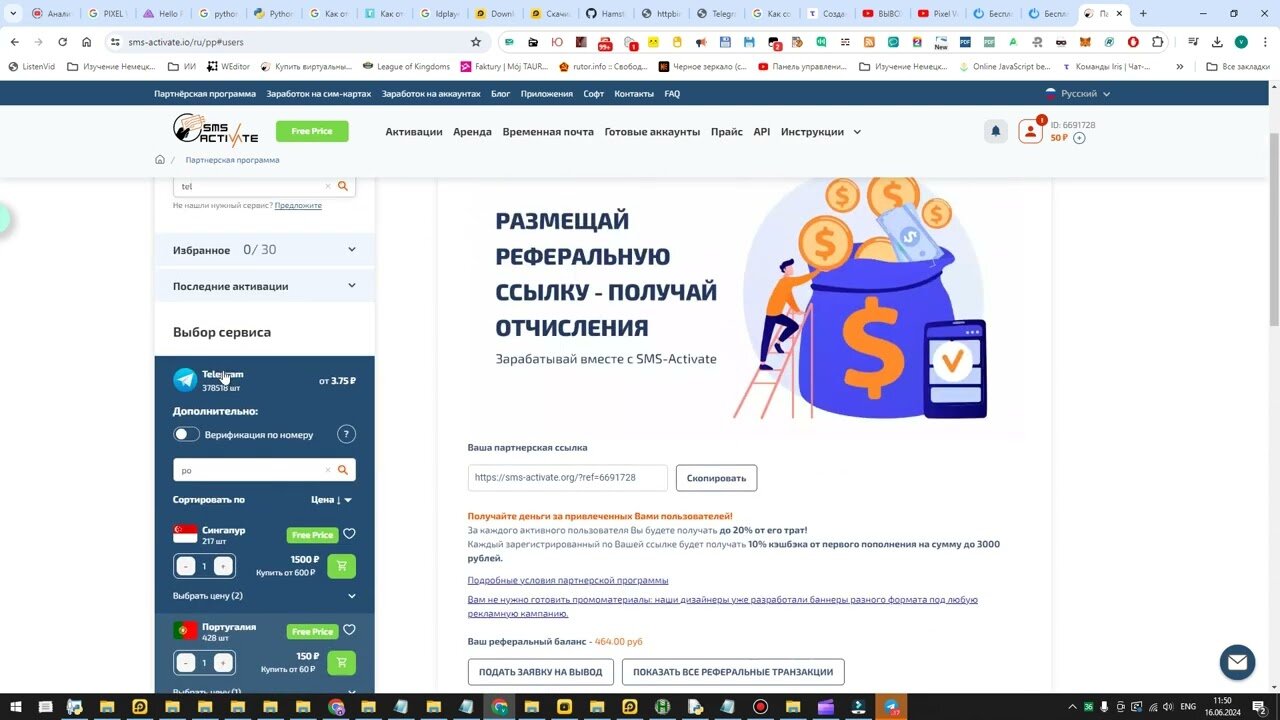Open Подробные условия партнерской программы link

(x=568, y=580)
